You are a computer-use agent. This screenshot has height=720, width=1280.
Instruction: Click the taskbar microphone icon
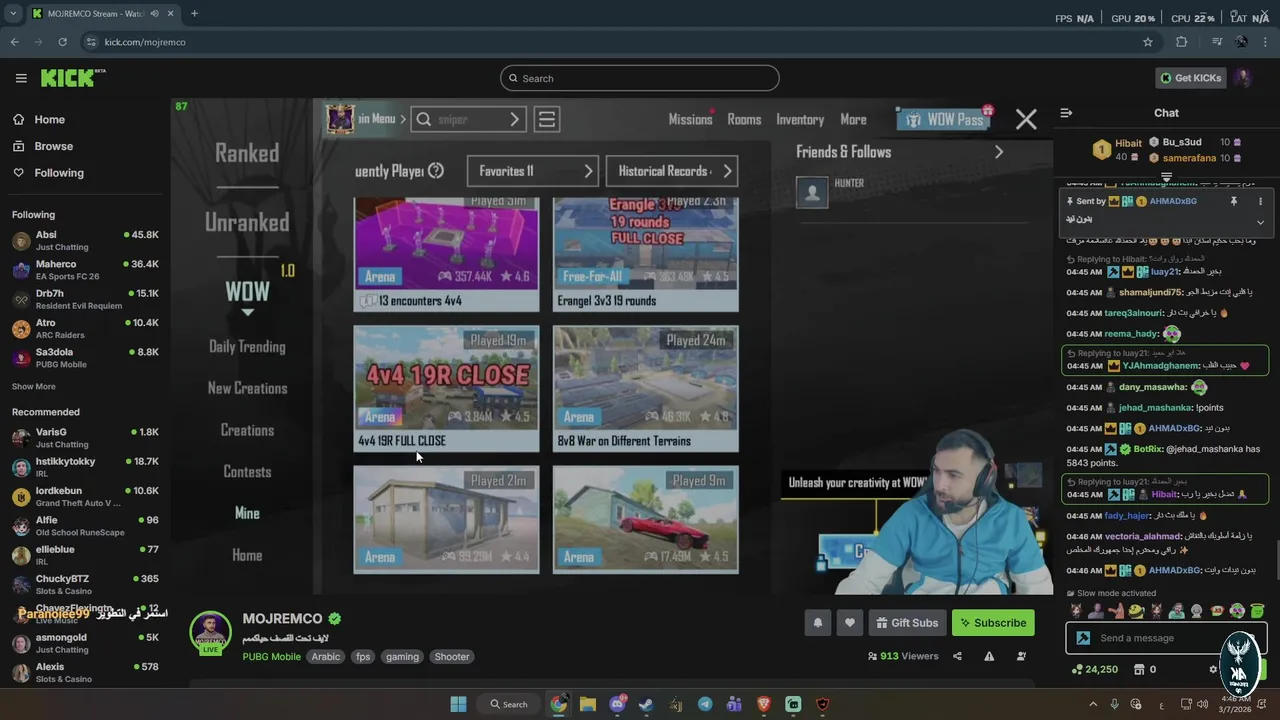[x=1114, y=704]
